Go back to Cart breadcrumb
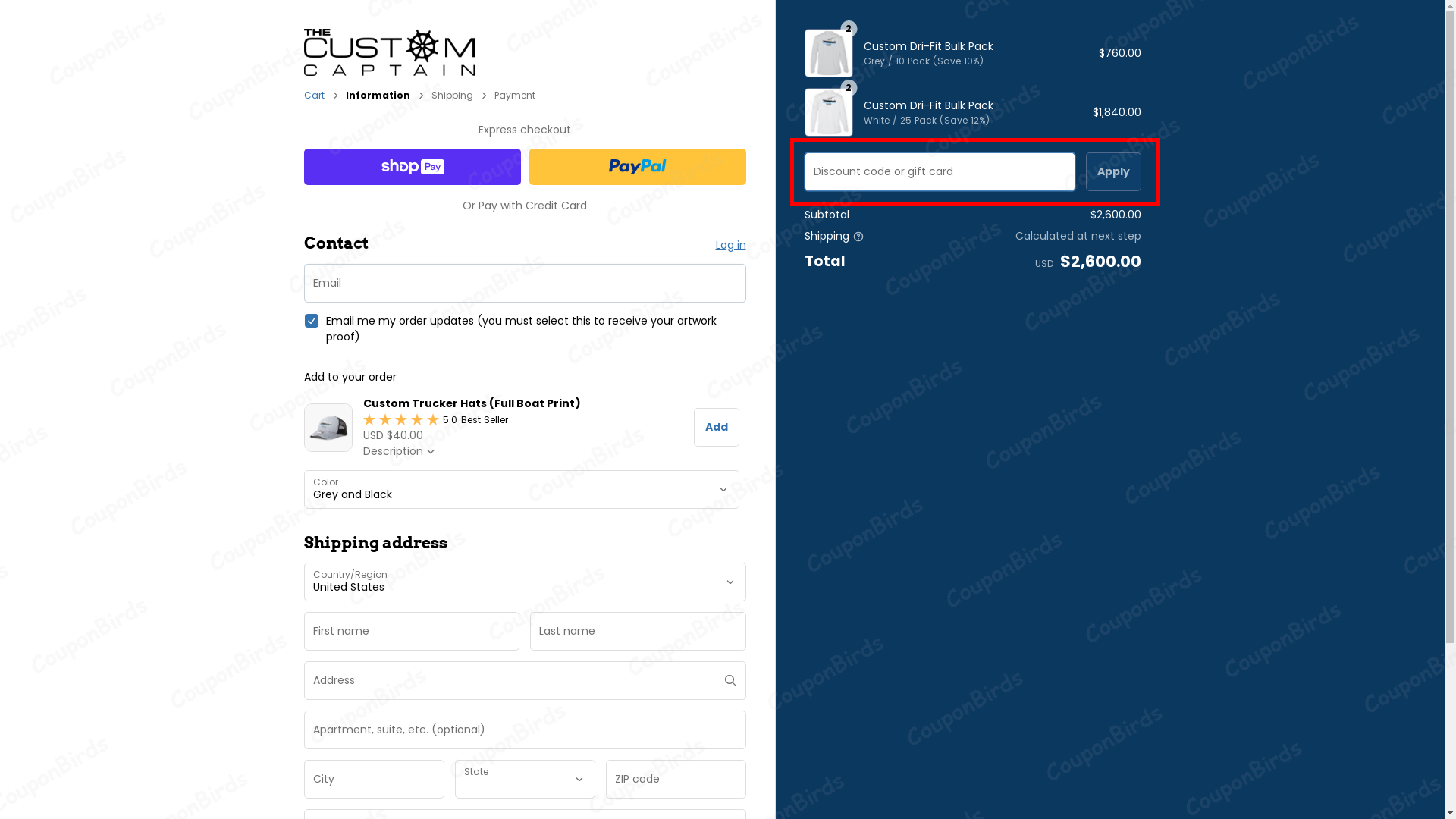This screenshot has height=819, width=1456. 314,96
